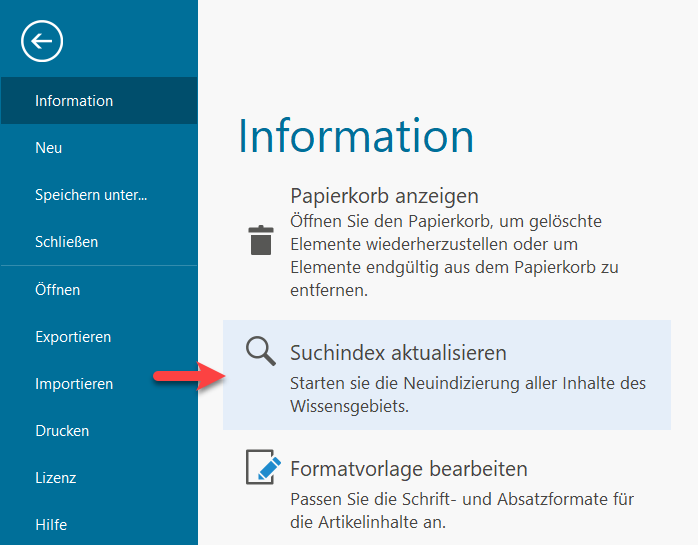
Task: Open the Öffnen menu item
Action: pyautogui.click(x=57, y=290)
